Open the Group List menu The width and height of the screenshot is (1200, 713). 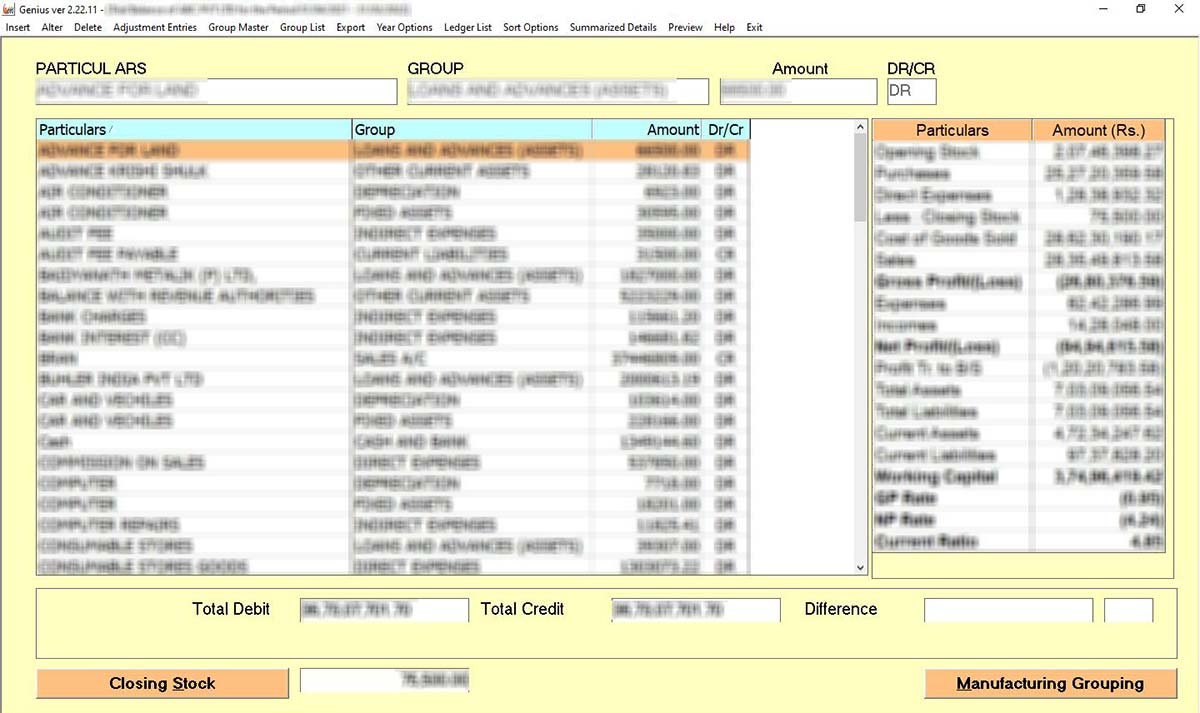[x=302, y=27]
